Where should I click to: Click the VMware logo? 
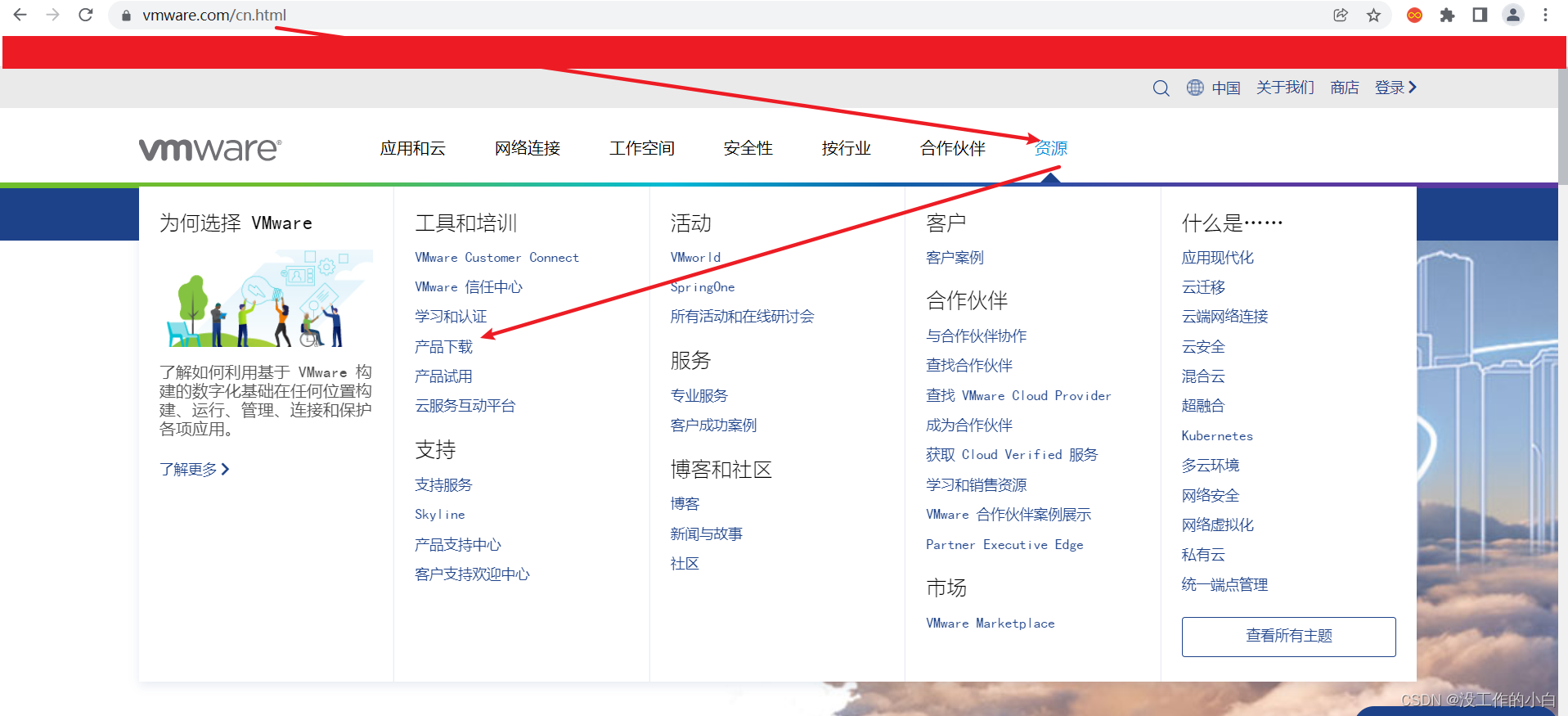(210, 149)
